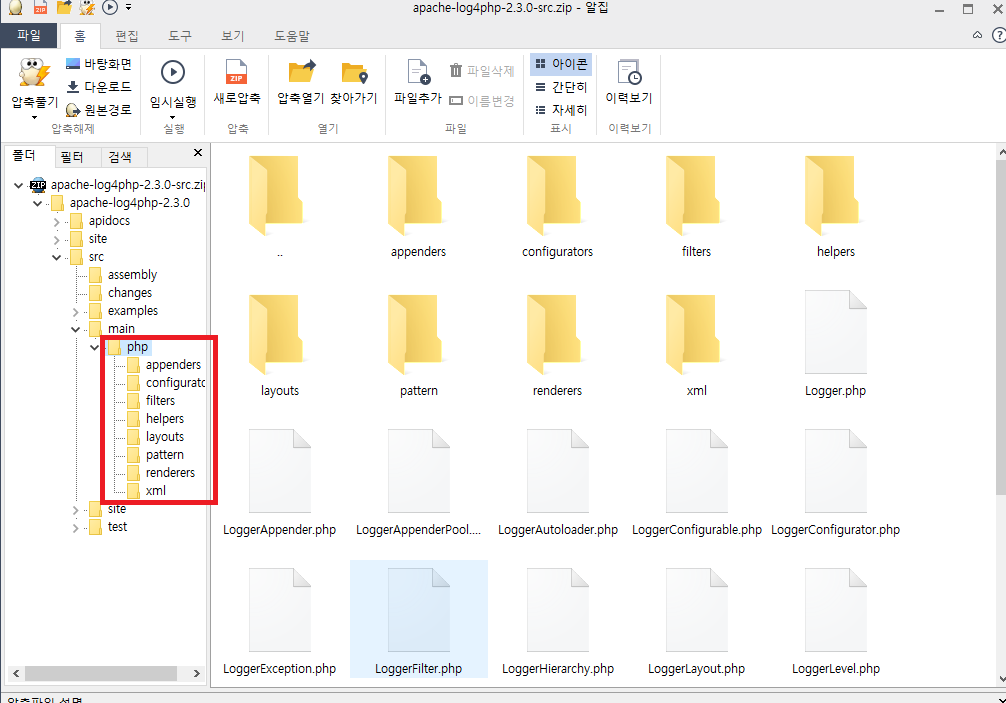Click the 새로압축 ZIP icon

236,72
